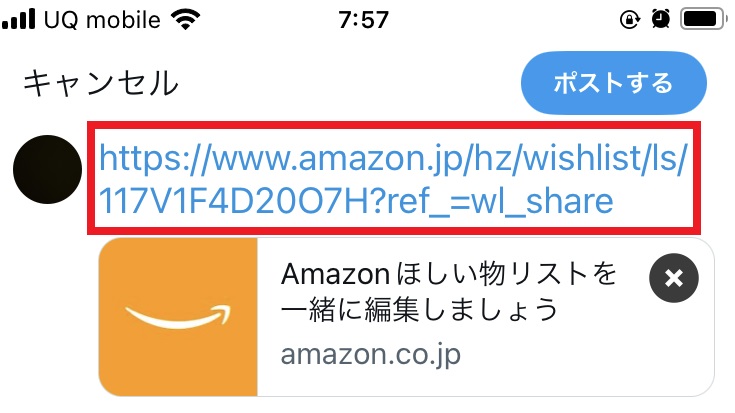
Task: Tap the card title Amazon ほしい物リストを
Action: point(449,274)
